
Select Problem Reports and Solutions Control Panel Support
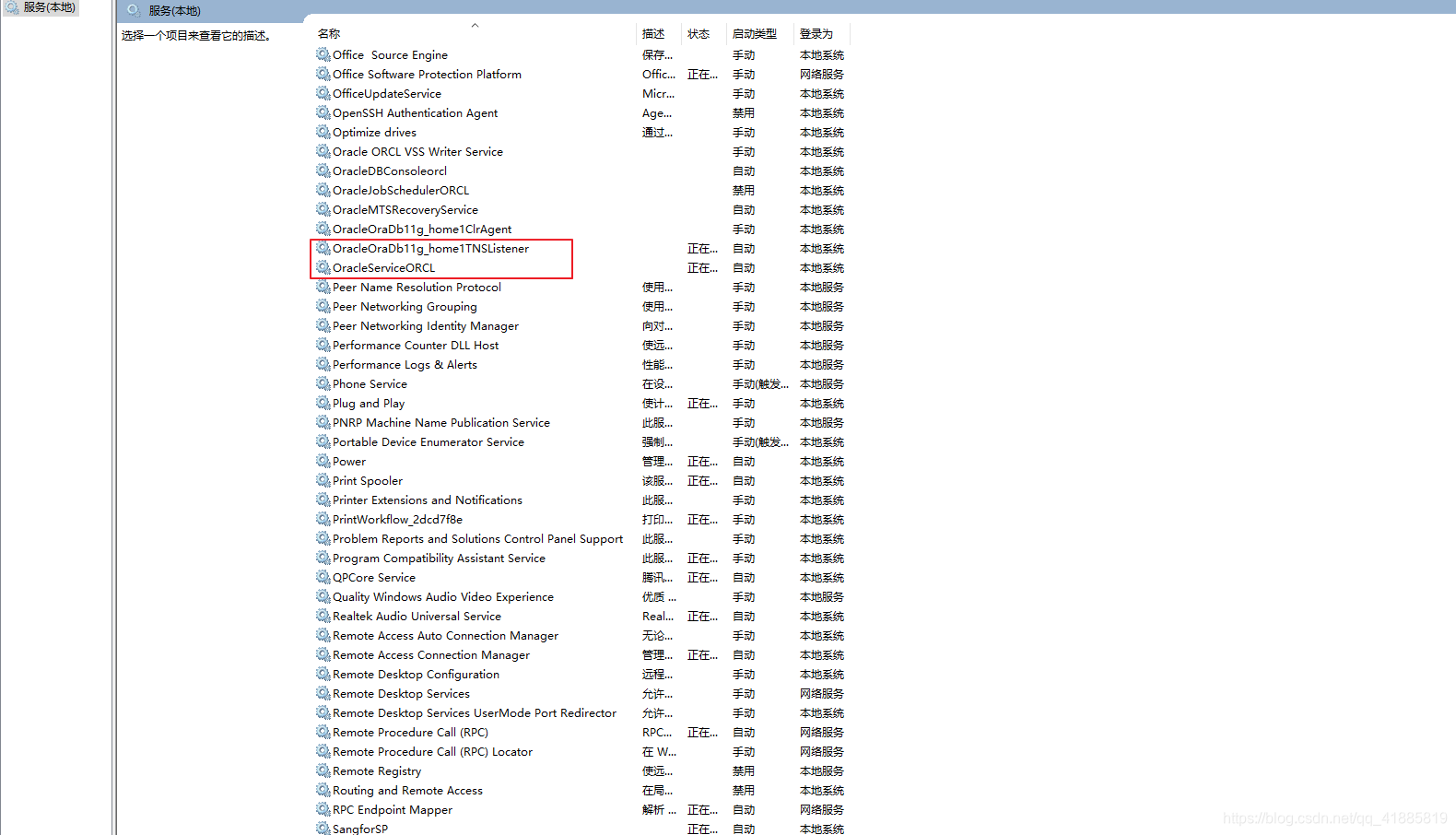(x=581, y=538)
